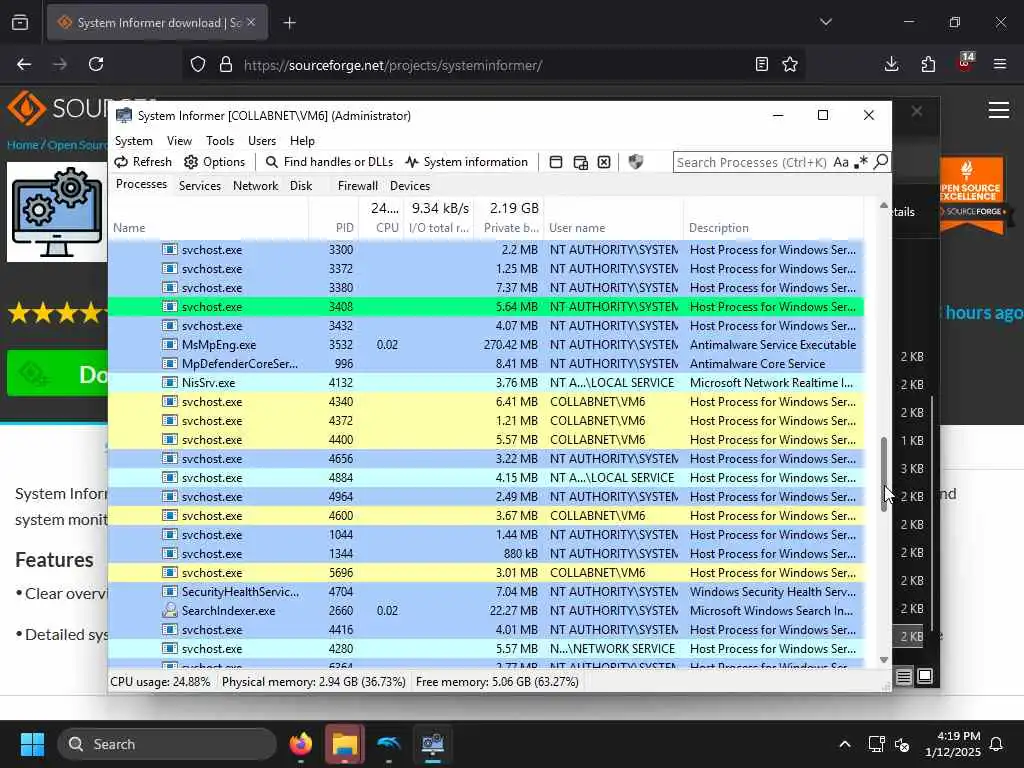The image size is (1024, 768).
Task: Open Firefox extensions puzzle icon
Action: click(928, 64)
